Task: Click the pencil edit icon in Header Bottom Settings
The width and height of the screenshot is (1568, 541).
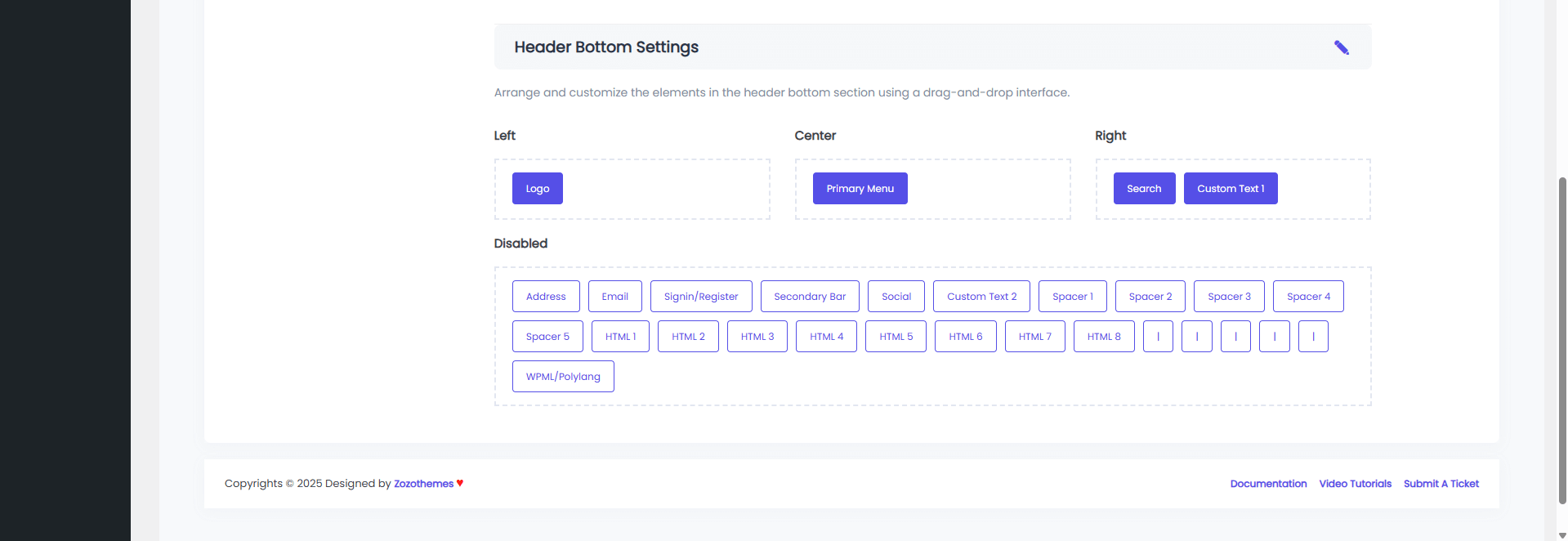Action: coord(1341,47)
